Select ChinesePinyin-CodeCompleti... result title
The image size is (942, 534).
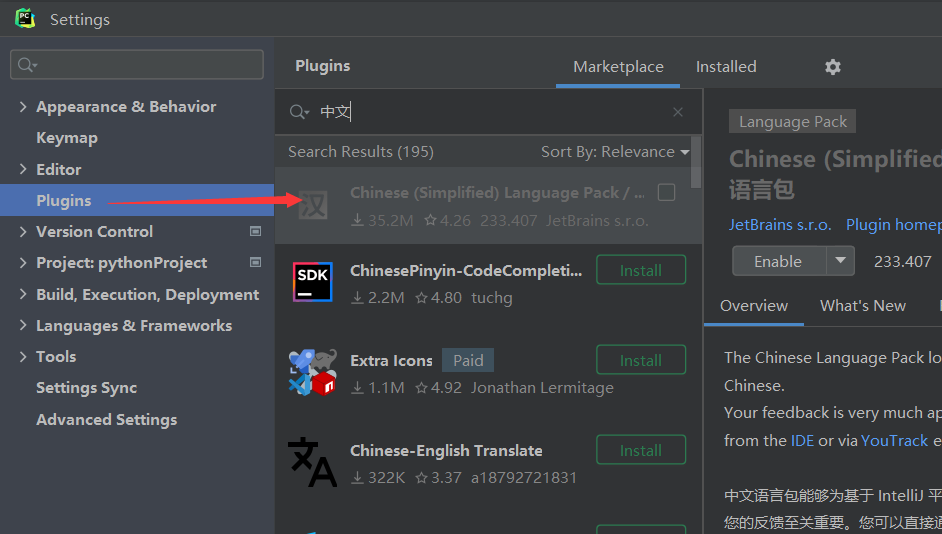pyautogui.click(x=466, y=271)
